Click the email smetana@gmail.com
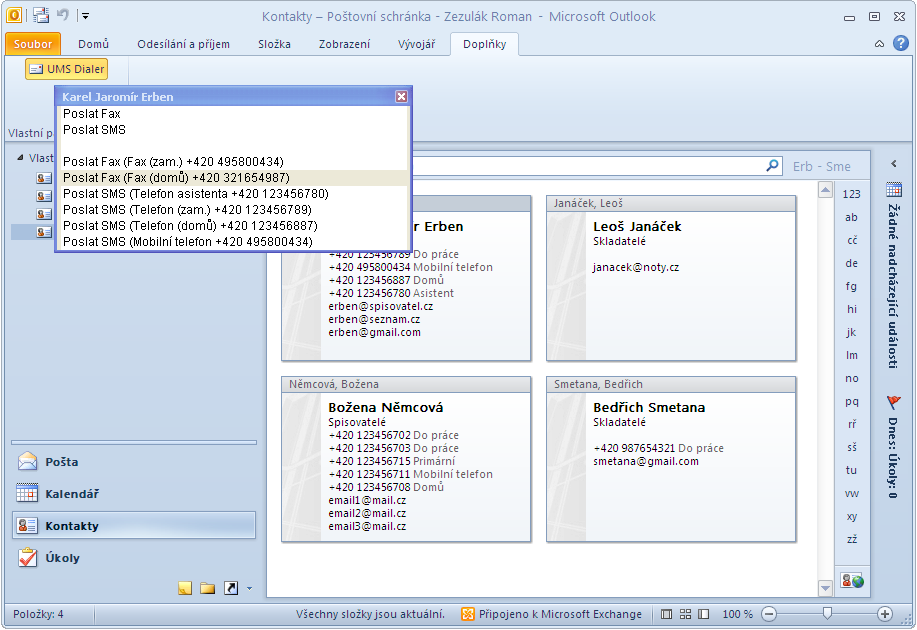 646,461
